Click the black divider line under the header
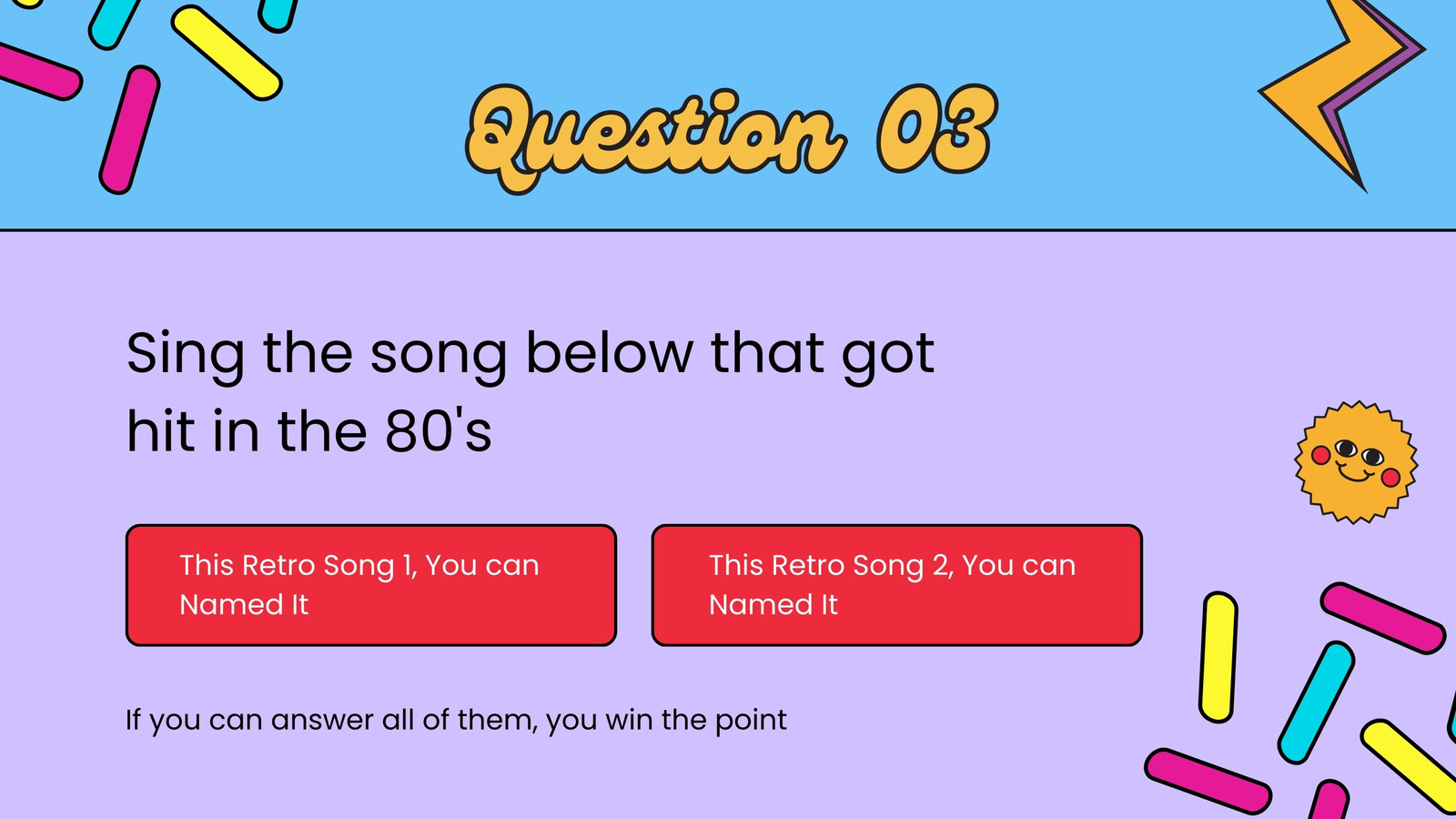This screenshot has height=819, width=1456. 728,230
